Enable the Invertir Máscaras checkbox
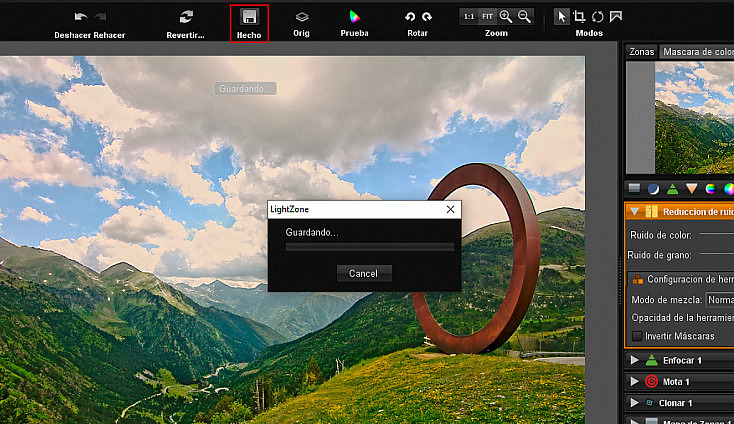This screenshot has width=734, height=424. 637,336
